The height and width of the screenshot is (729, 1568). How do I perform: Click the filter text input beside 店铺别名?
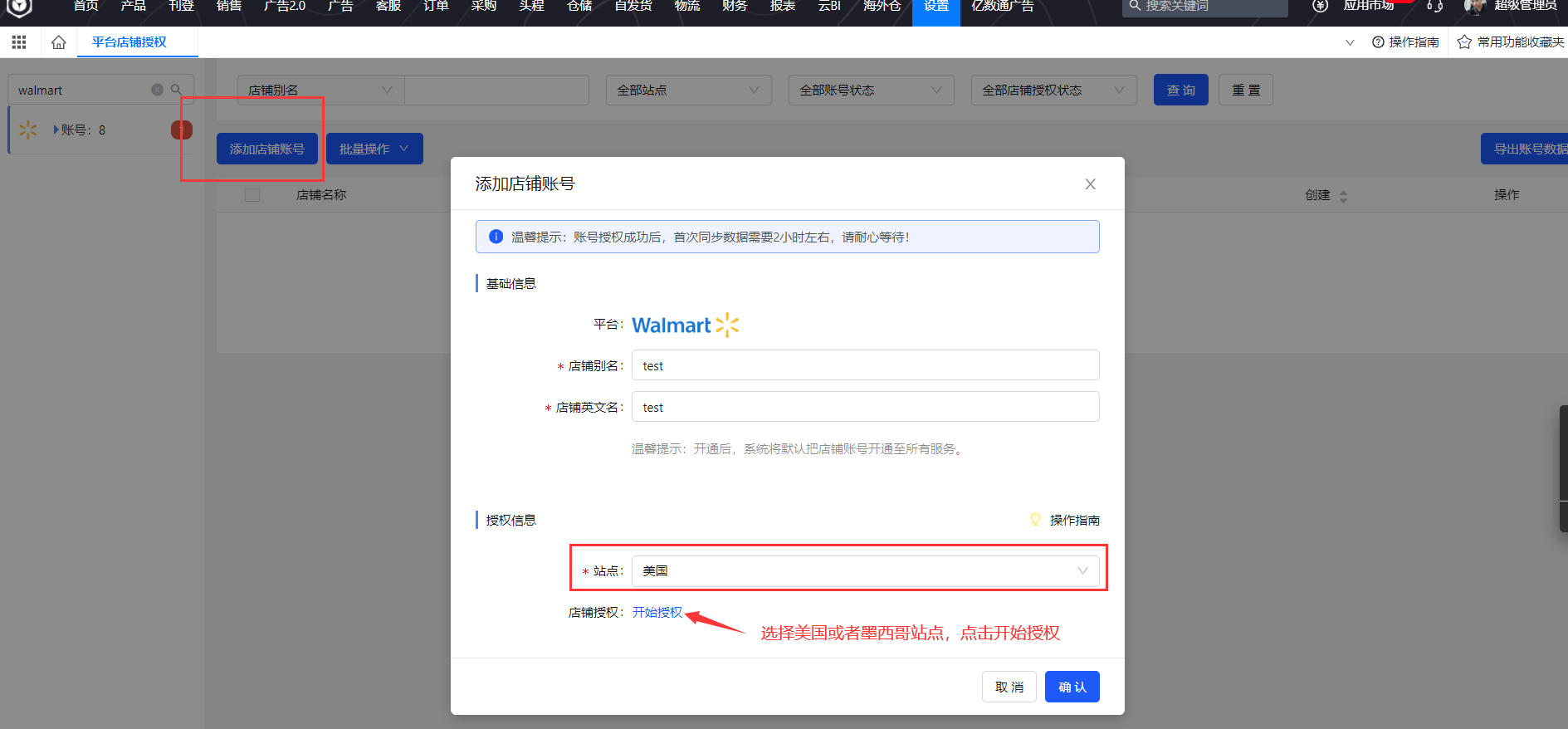pyautogui.click(x=496, y=90)
